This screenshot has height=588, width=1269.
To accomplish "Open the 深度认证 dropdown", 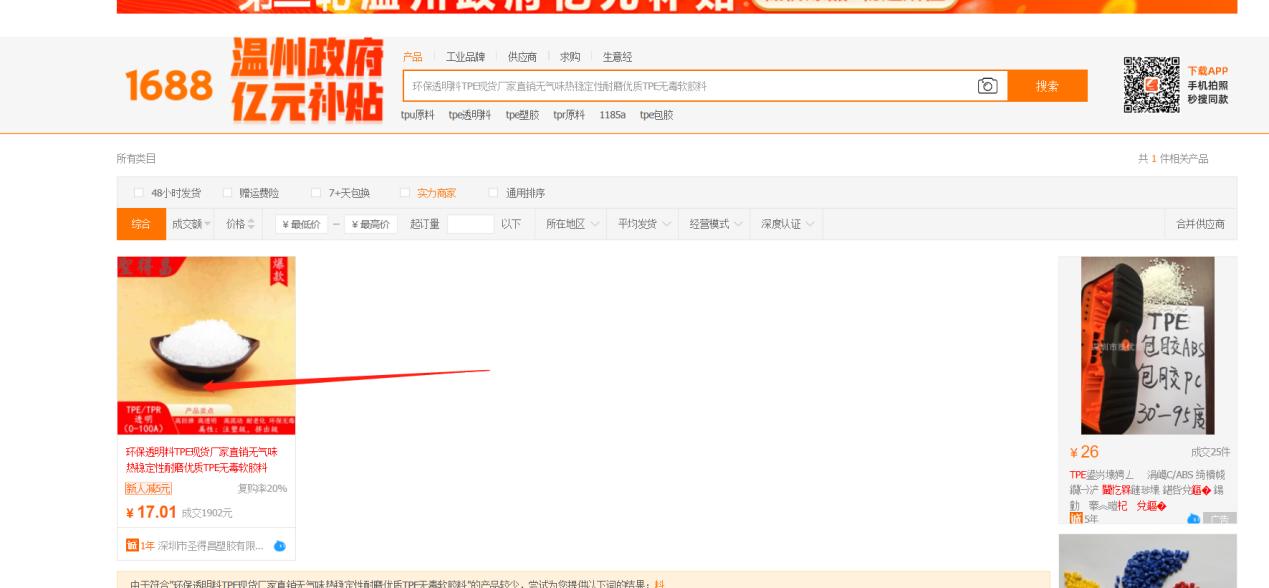I will [x=787, y=225].
